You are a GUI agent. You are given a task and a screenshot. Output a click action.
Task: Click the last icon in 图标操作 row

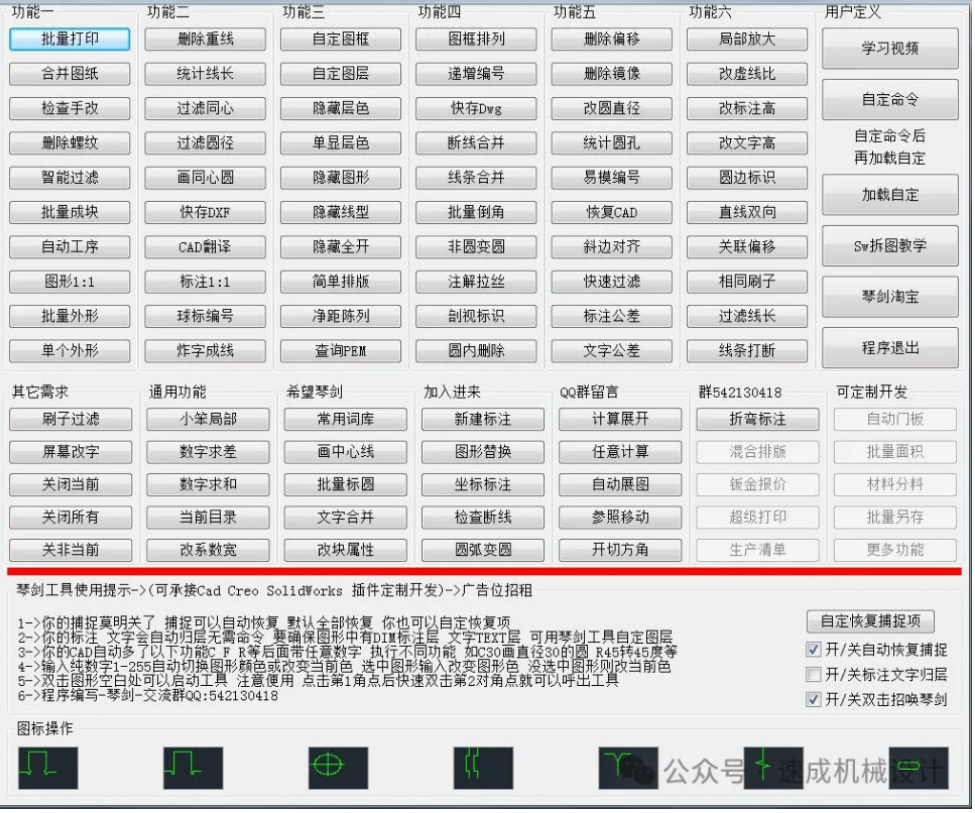[918, 767]
